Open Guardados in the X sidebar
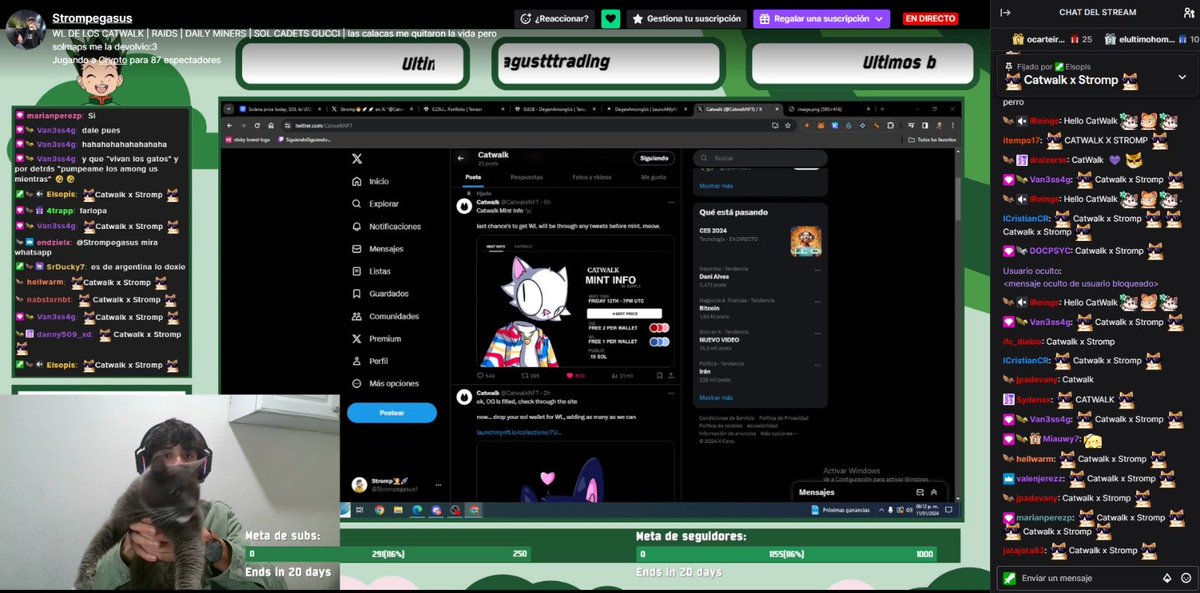 (x=380, y=294)
